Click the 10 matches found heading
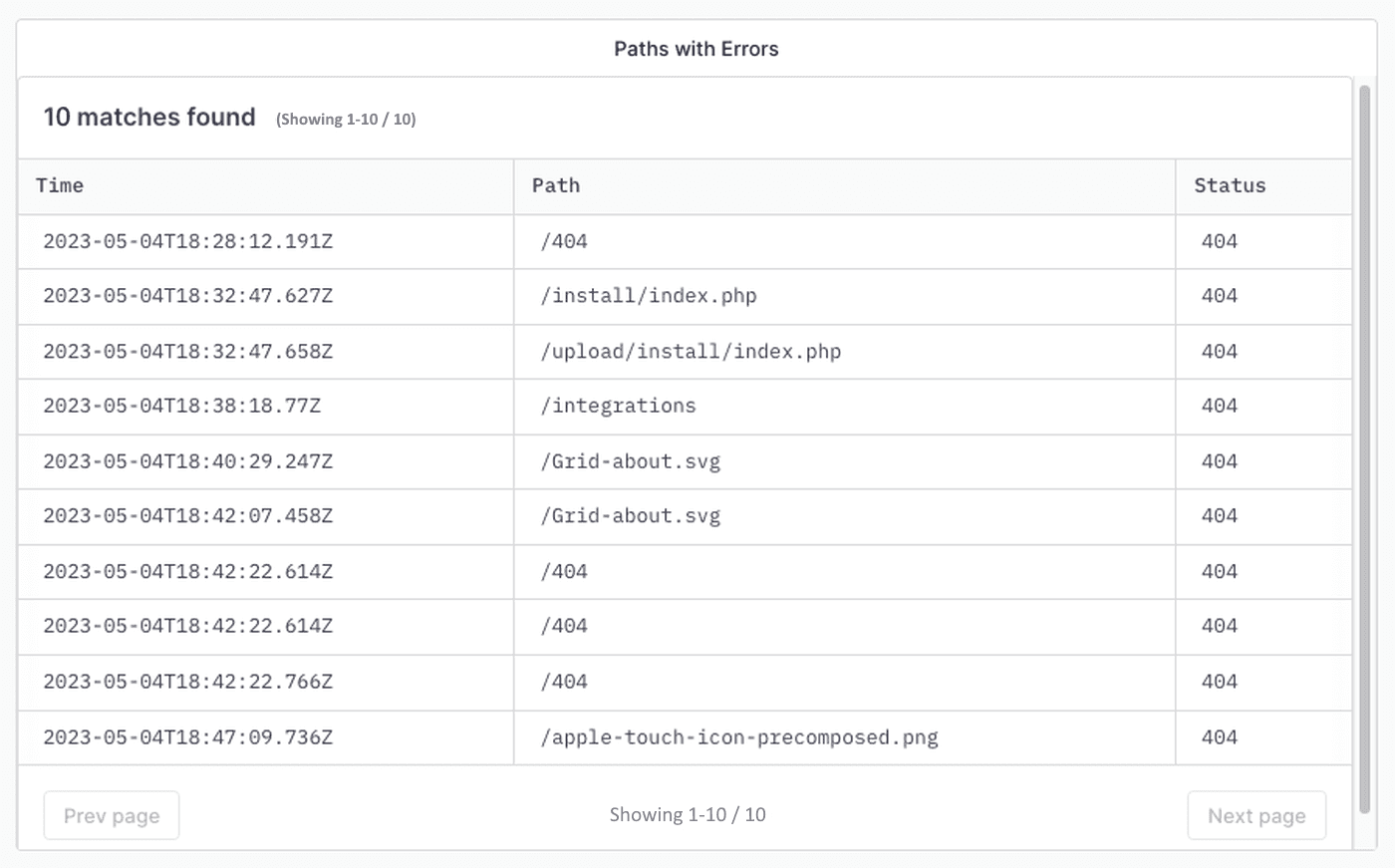 pos(148,117)
